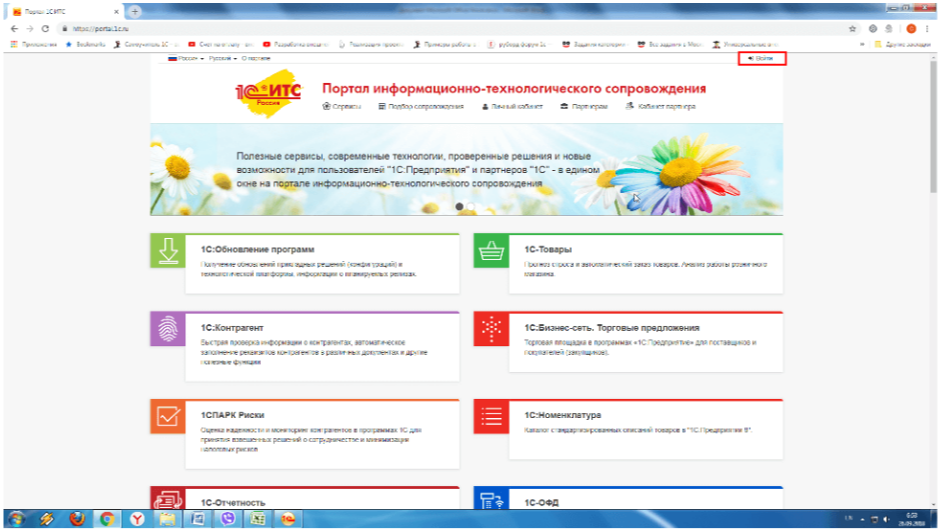Click the orange 1СПАРК Риски chart icon
946x531 pixels.
(x=168, y=417)
